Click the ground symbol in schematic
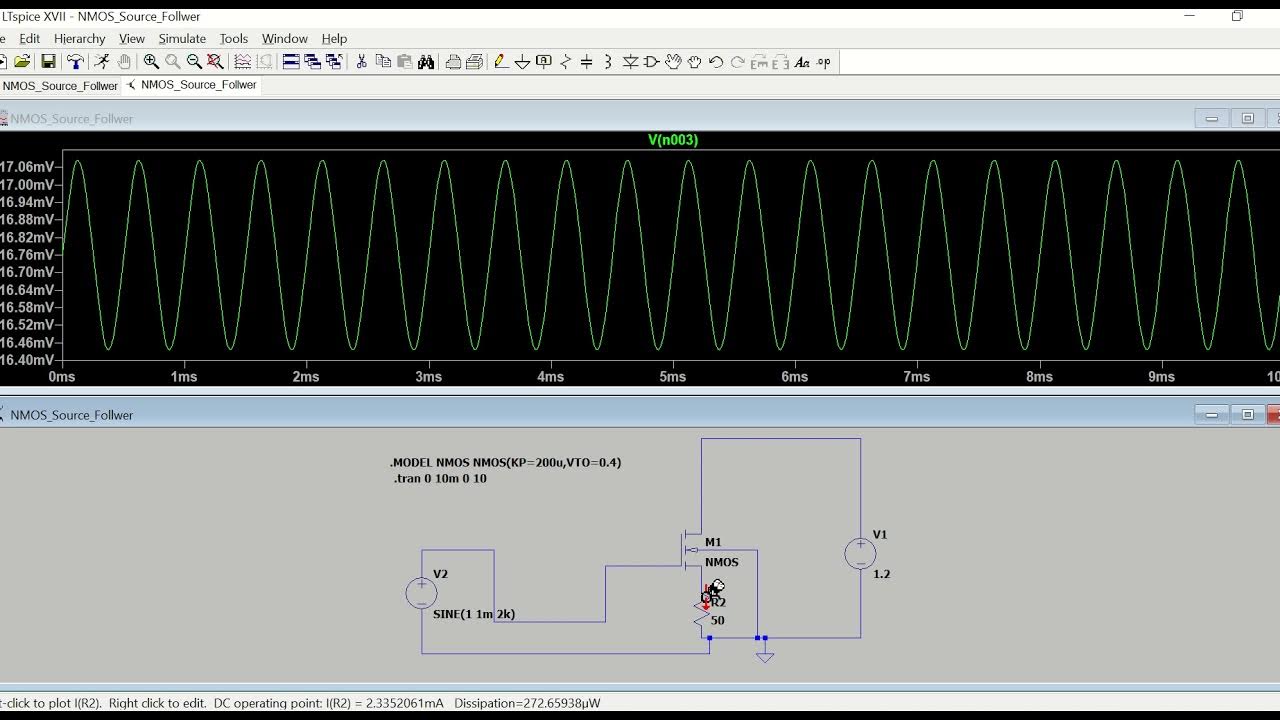1280x720 pixels. [765, 655]
